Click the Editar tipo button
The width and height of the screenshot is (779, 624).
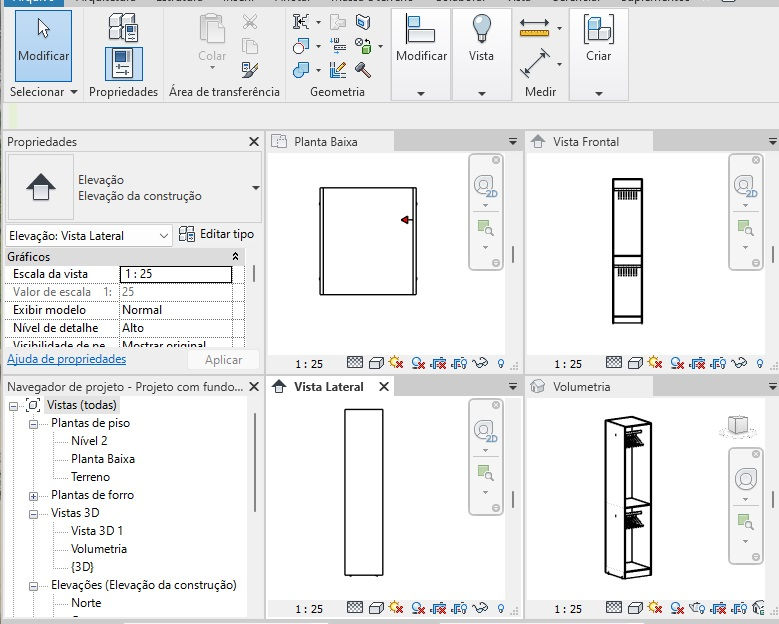tap(217, 234)
